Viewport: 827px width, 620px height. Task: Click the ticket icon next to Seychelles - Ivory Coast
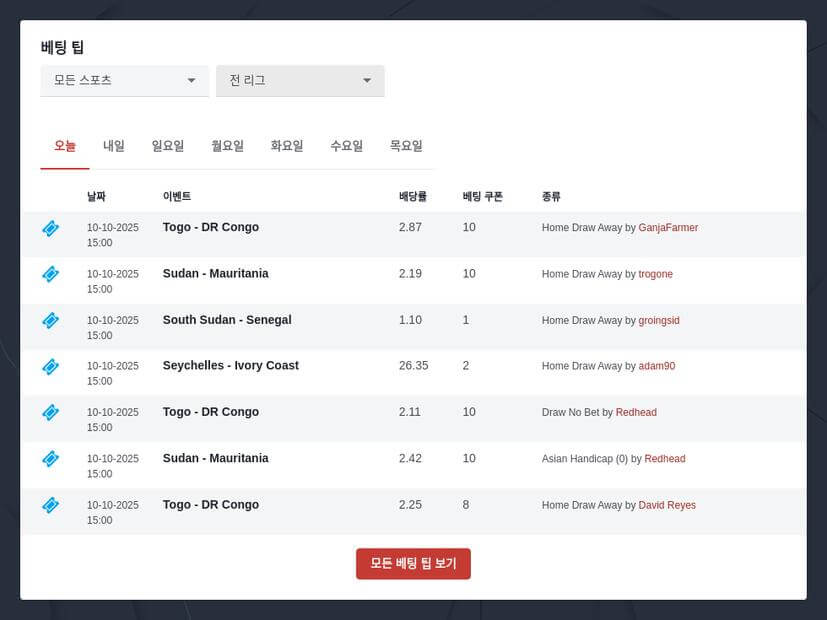tap(50, 367)
